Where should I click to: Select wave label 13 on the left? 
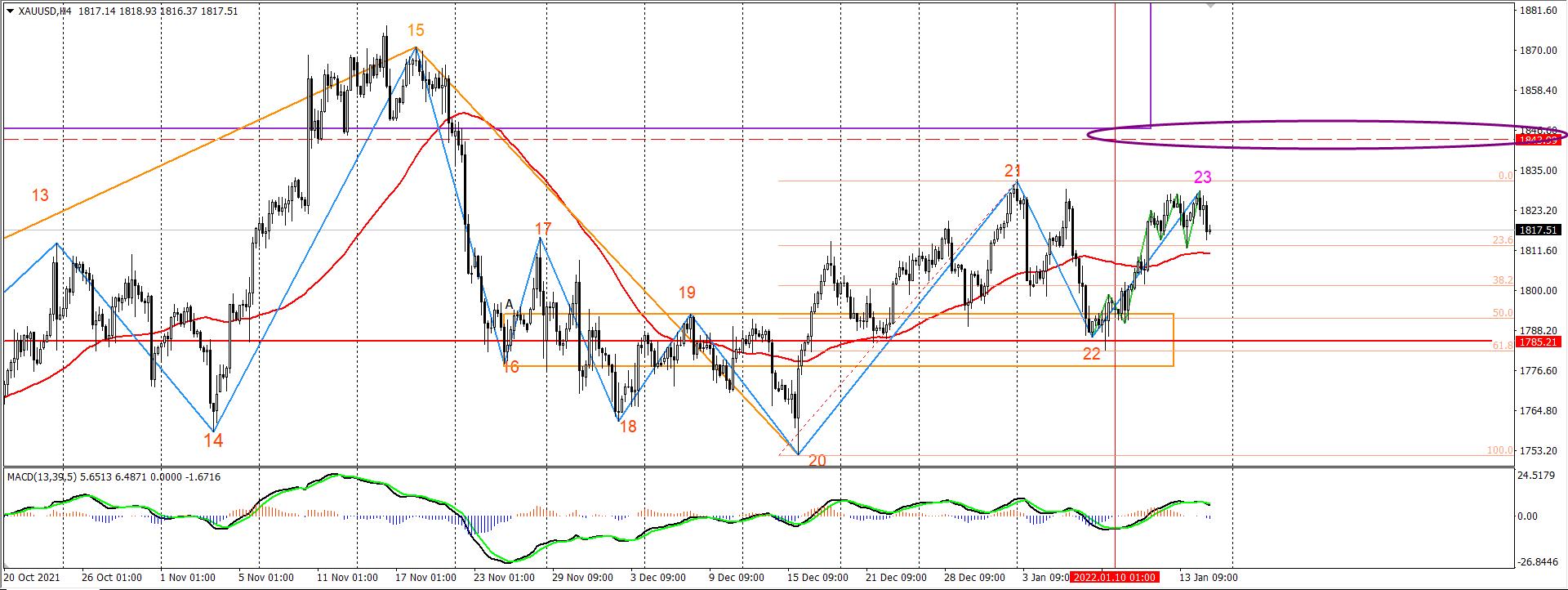pyautogui.click(x=40, y=195)
